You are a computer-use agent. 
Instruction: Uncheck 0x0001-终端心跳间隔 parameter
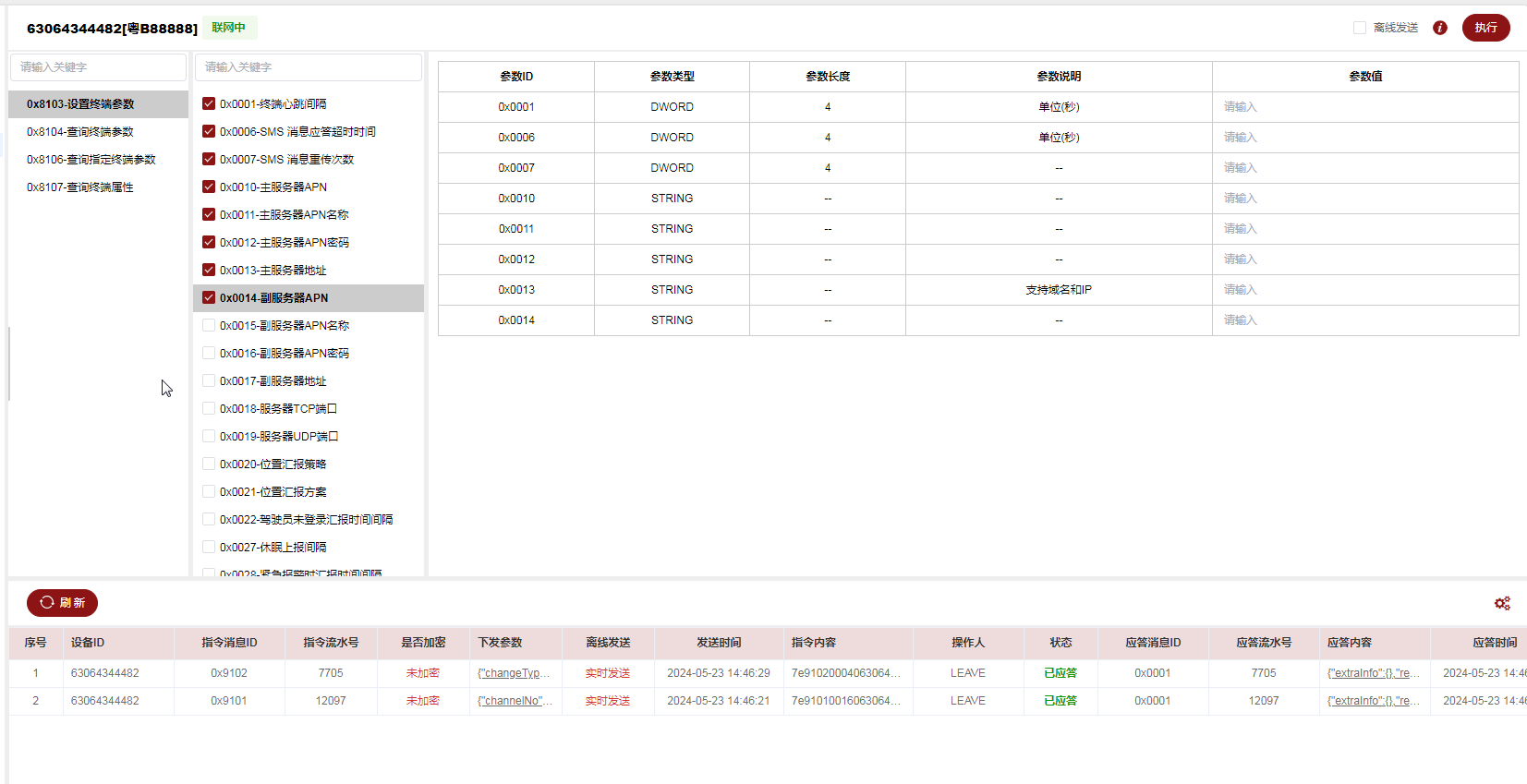[x=209, y=104]
